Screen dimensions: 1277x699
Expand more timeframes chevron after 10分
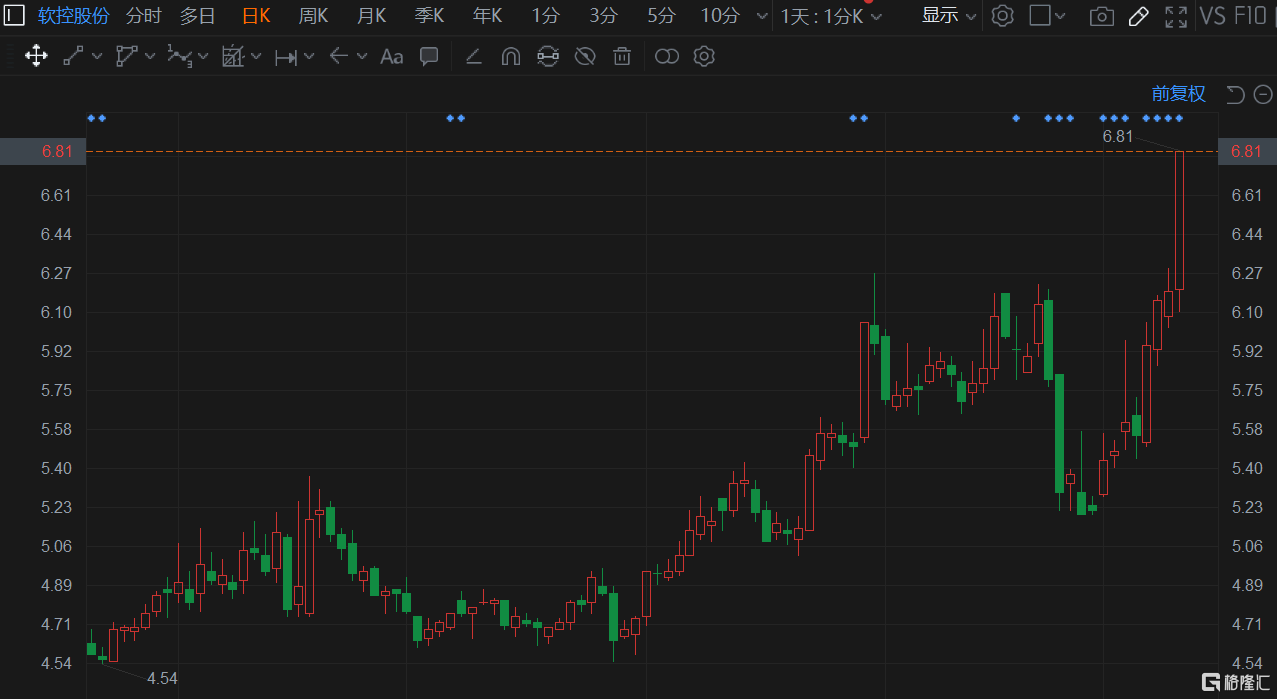(762, 16)
